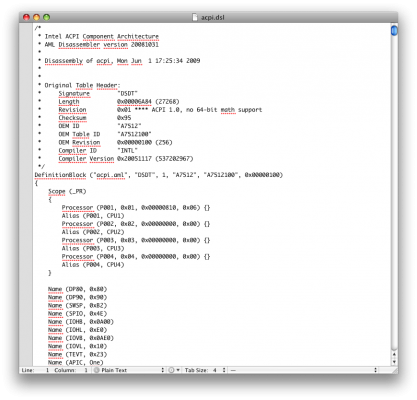Click the text 'Intel ACPI Component Architecture'
The width and height of the screenshot is (417, 400).
pos(102,36)
